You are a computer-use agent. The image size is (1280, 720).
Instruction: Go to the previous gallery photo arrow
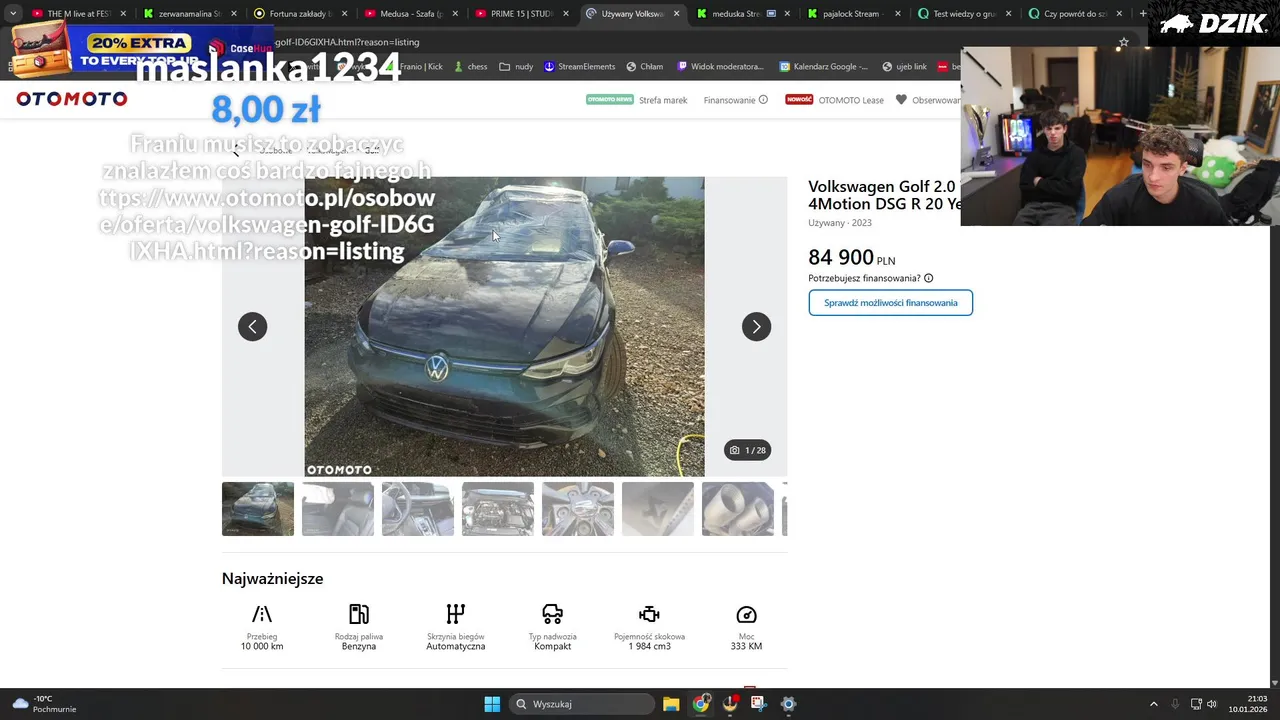(x=252, y=327)
